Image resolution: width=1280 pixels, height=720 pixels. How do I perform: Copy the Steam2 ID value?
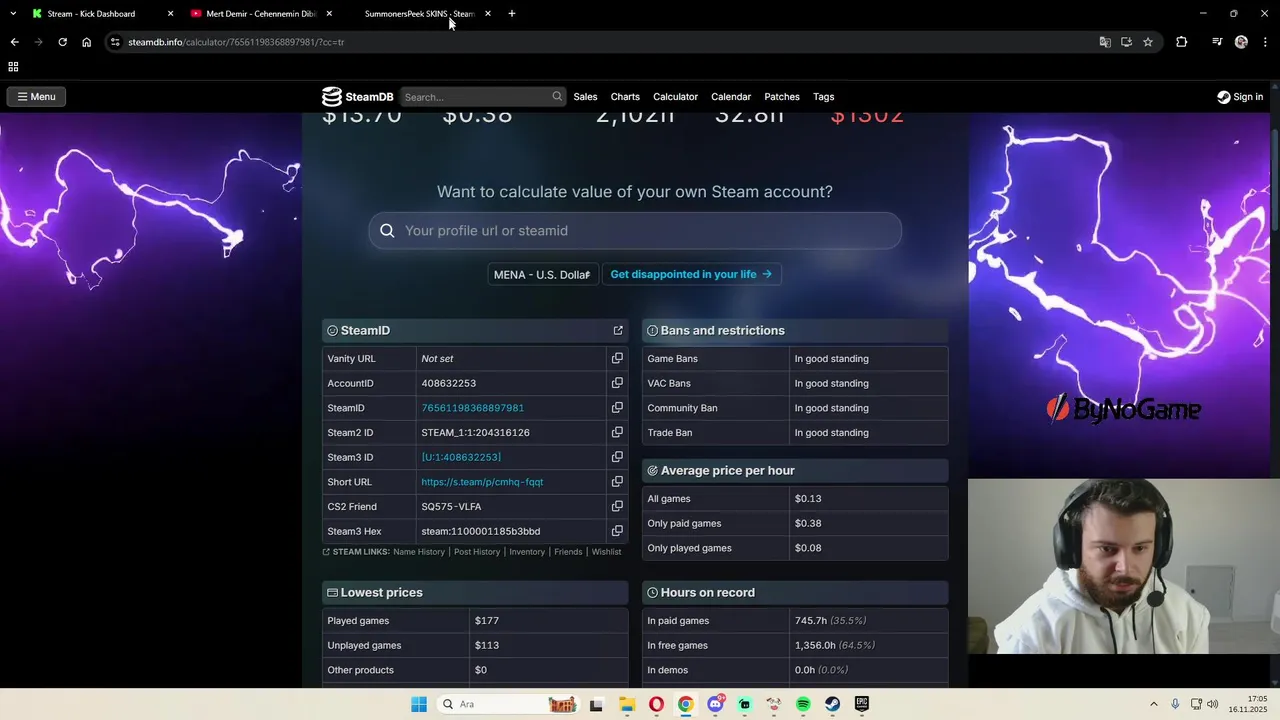click(x=617, y=432)
